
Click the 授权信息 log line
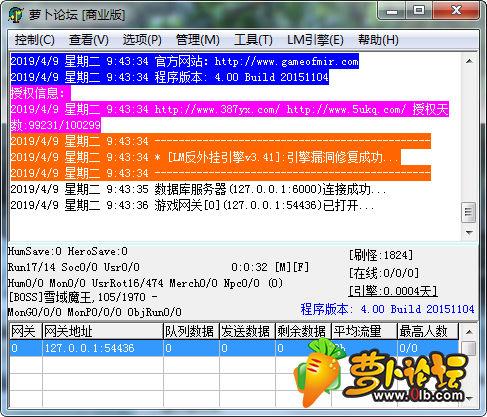point(41,93)
